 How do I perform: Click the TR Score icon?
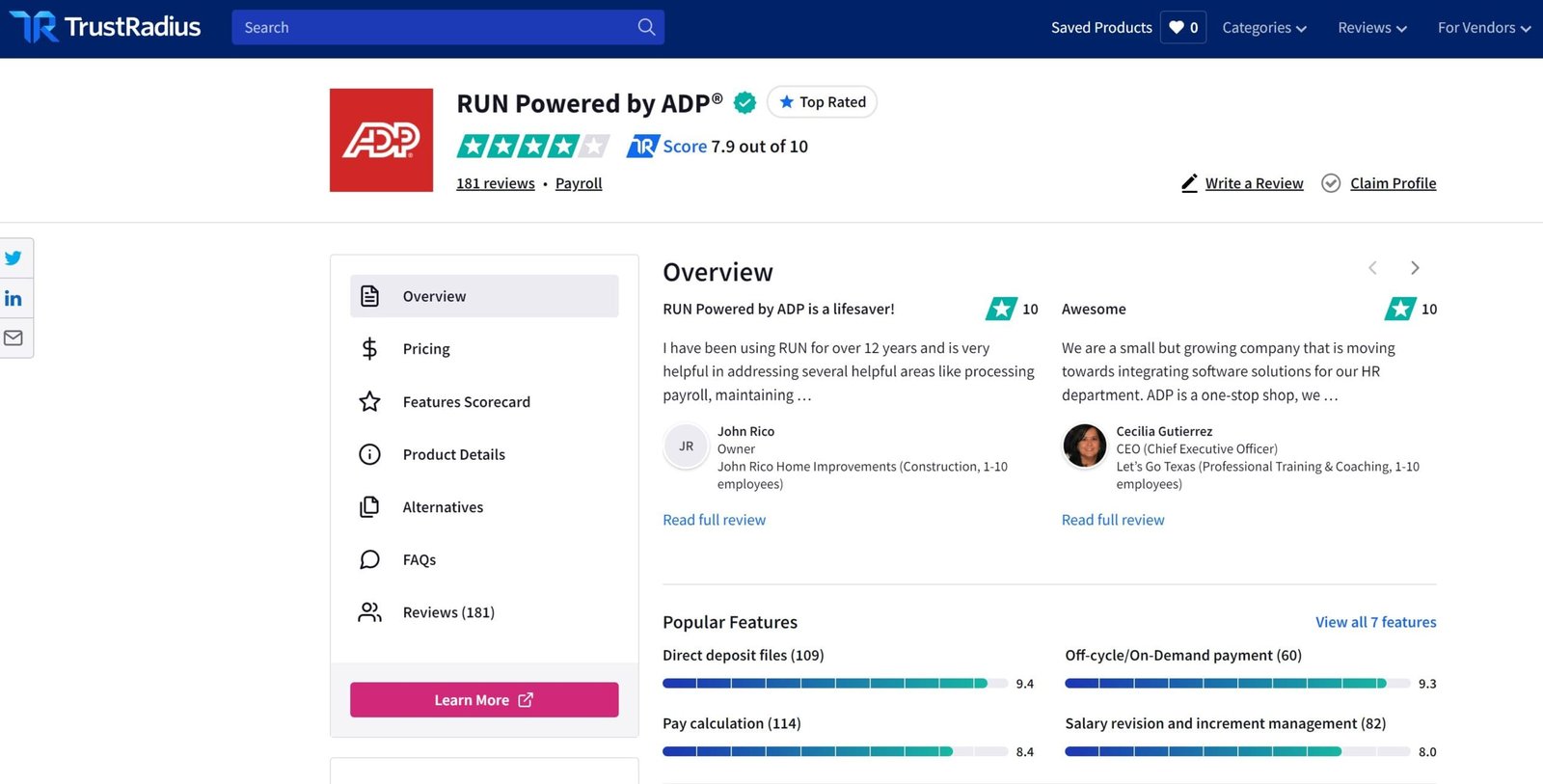pos(643,146)
